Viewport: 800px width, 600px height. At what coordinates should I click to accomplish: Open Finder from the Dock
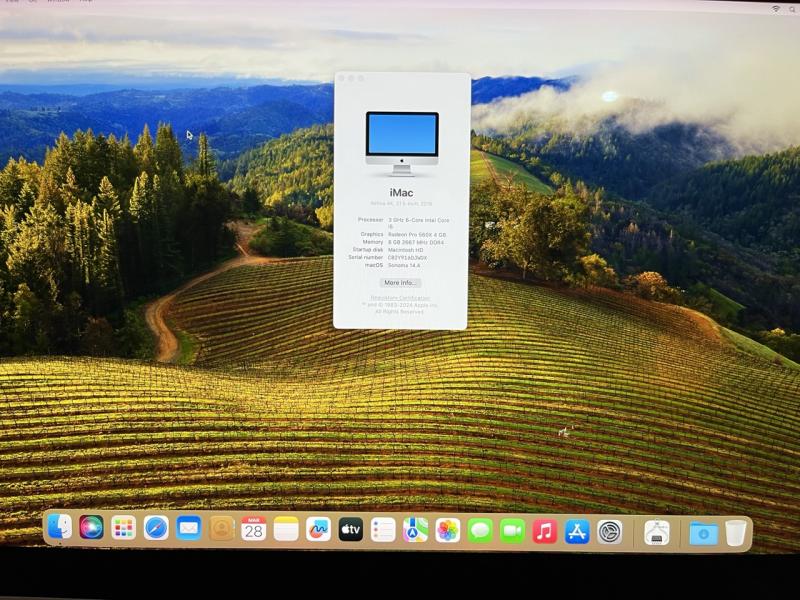[60, 526]
